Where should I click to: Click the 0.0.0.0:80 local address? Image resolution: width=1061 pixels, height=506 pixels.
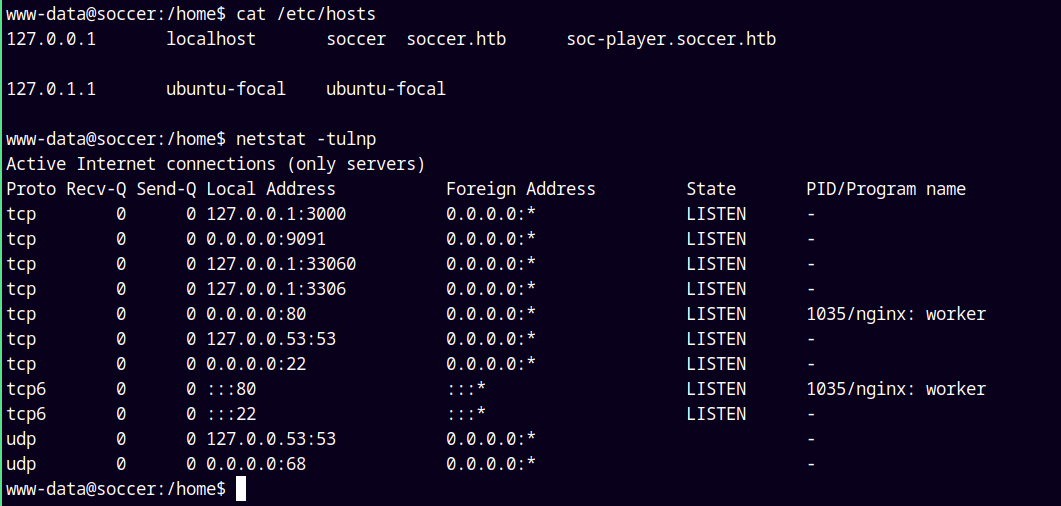tap(256, 314)
